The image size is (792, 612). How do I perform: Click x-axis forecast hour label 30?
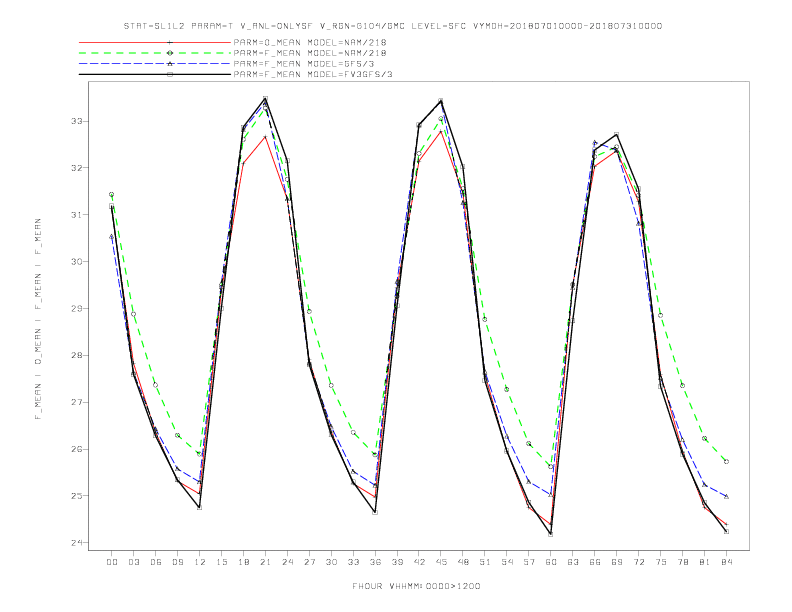(331, 562)
